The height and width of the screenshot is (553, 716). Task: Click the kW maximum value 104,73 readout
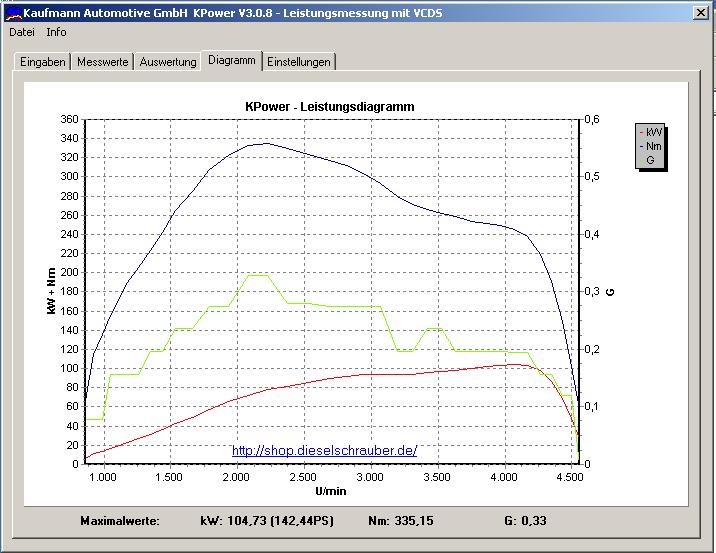pos(265,521)
